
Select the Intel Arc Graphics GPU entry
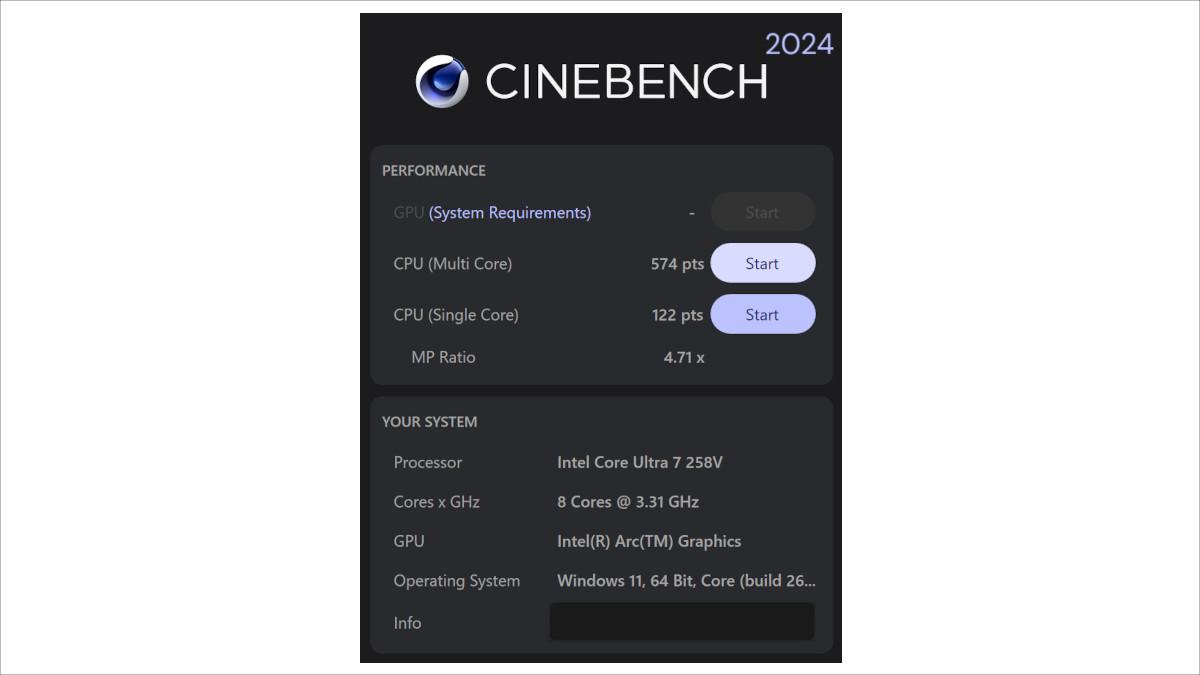pos(649,541)
